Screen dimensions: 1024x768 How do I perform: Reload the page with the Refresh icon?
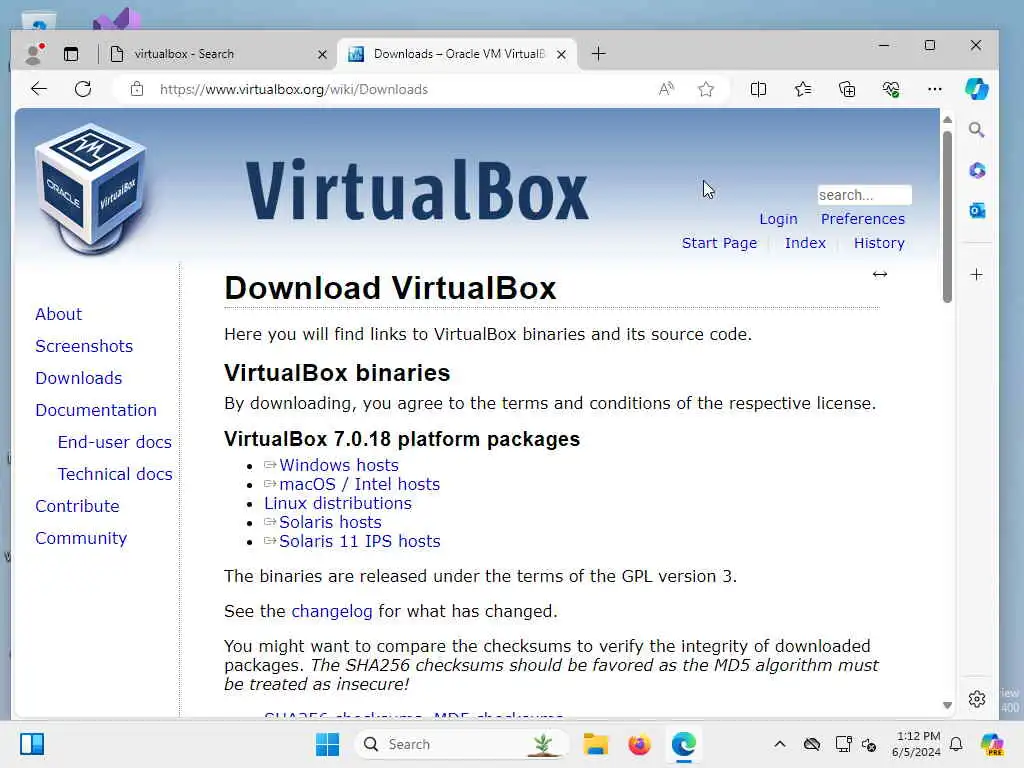coord(83,89)
